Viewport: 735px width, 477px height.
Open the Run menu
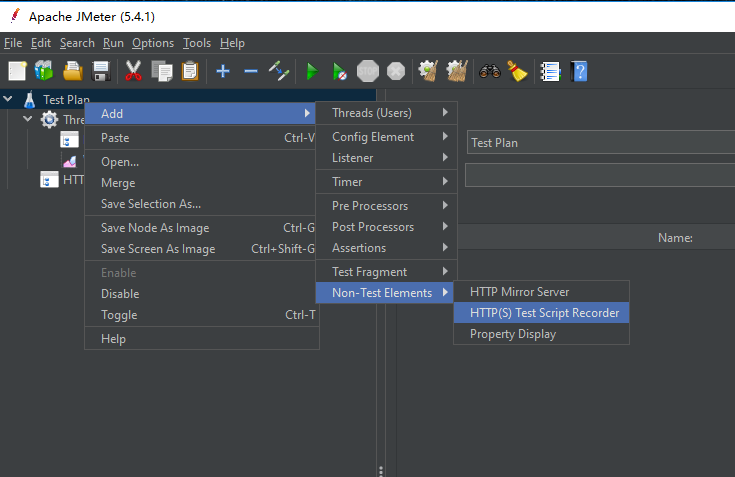[113, 43]
